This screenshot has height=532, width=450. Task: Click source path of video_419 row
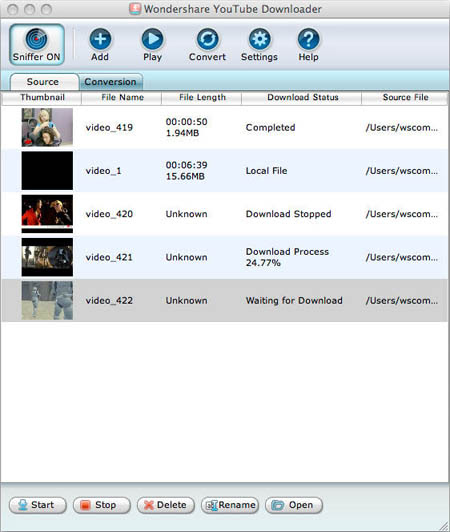coord(402,128)
